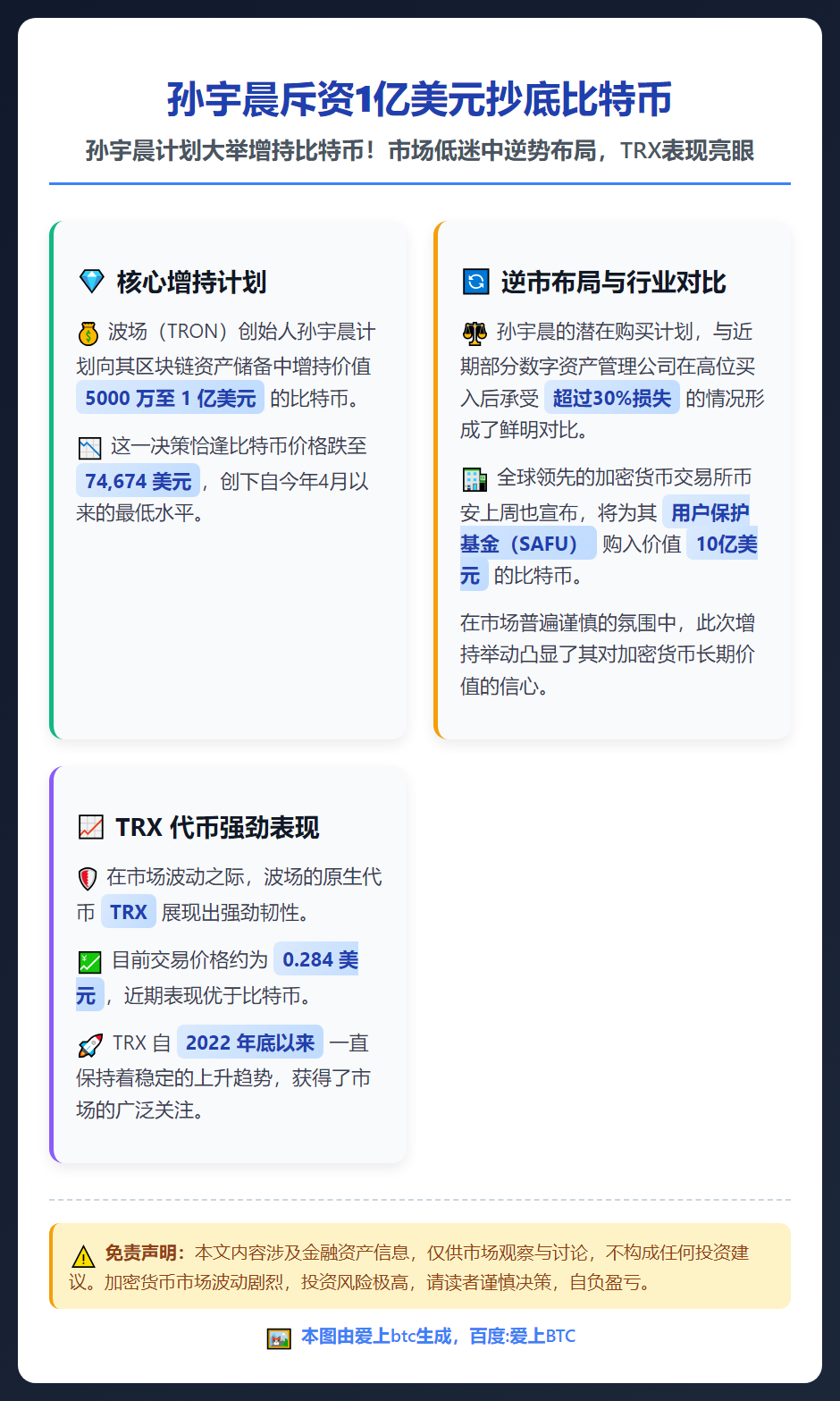The width and height of the screenshot is (840, 1401).
Task: Click the main title 孙宇晨斥资1亿美元抄底比特币
Action: click(420, 99)
